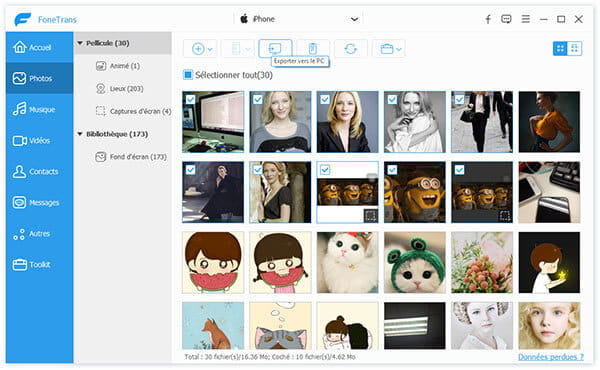Uncheck the laughing minion photo checkbox
The width and height of the screenshot is (600, 370).
(x=392, y=170)
